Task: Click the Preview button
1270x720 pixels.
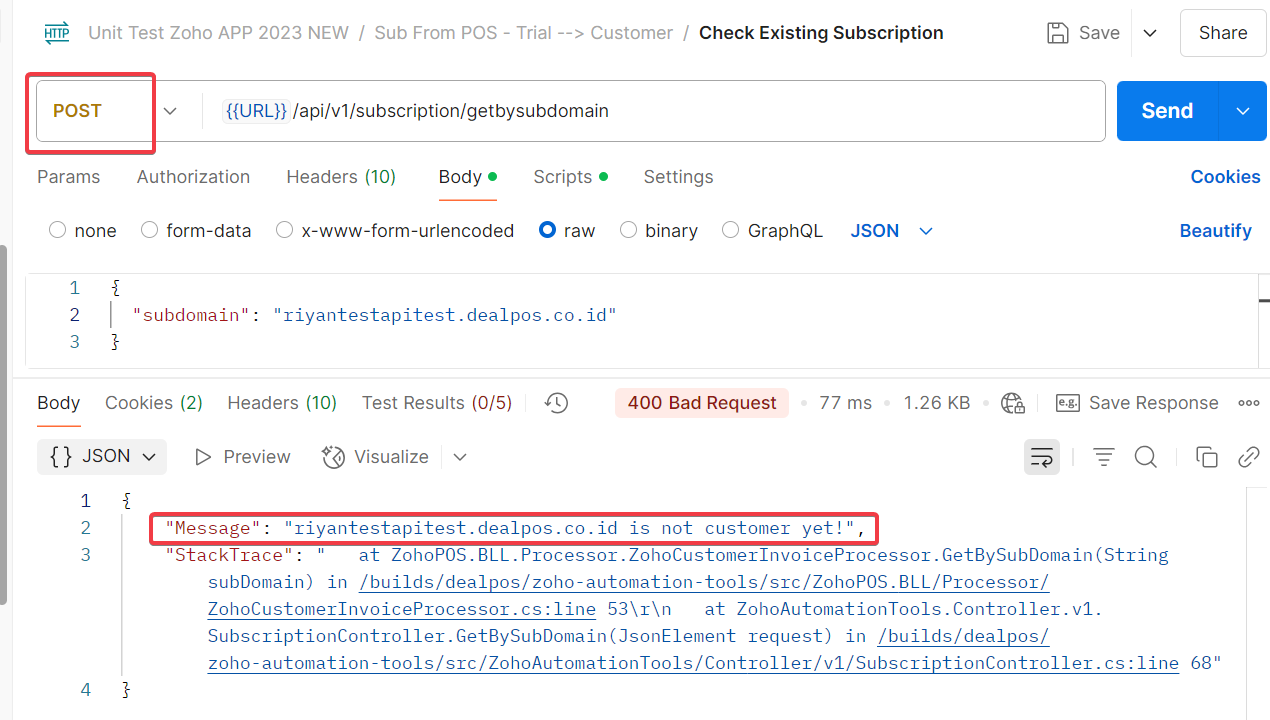Action: 243,457
